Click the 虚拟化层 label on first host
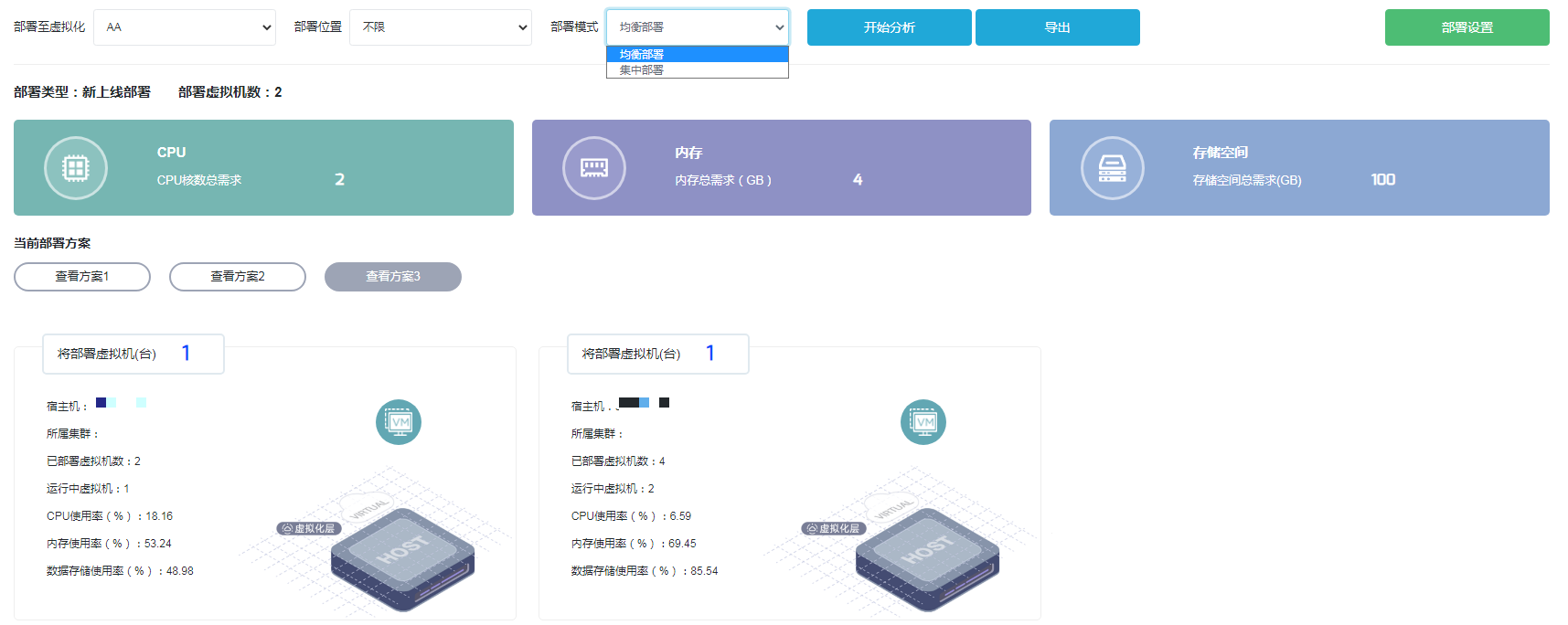 tap(308, 529)
